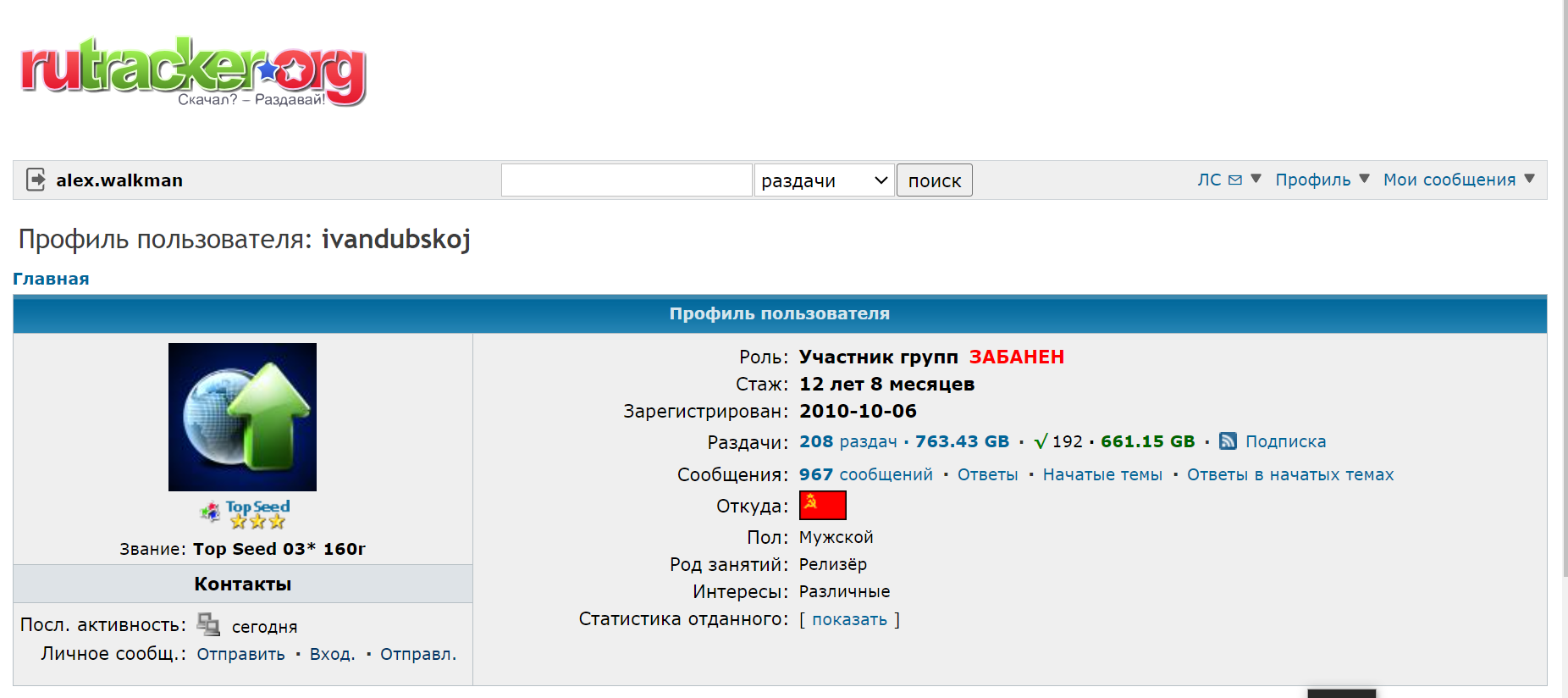1568x698 pixels.
Task: Click the Soviet flag country icon
Action: [x=822, y=505]
